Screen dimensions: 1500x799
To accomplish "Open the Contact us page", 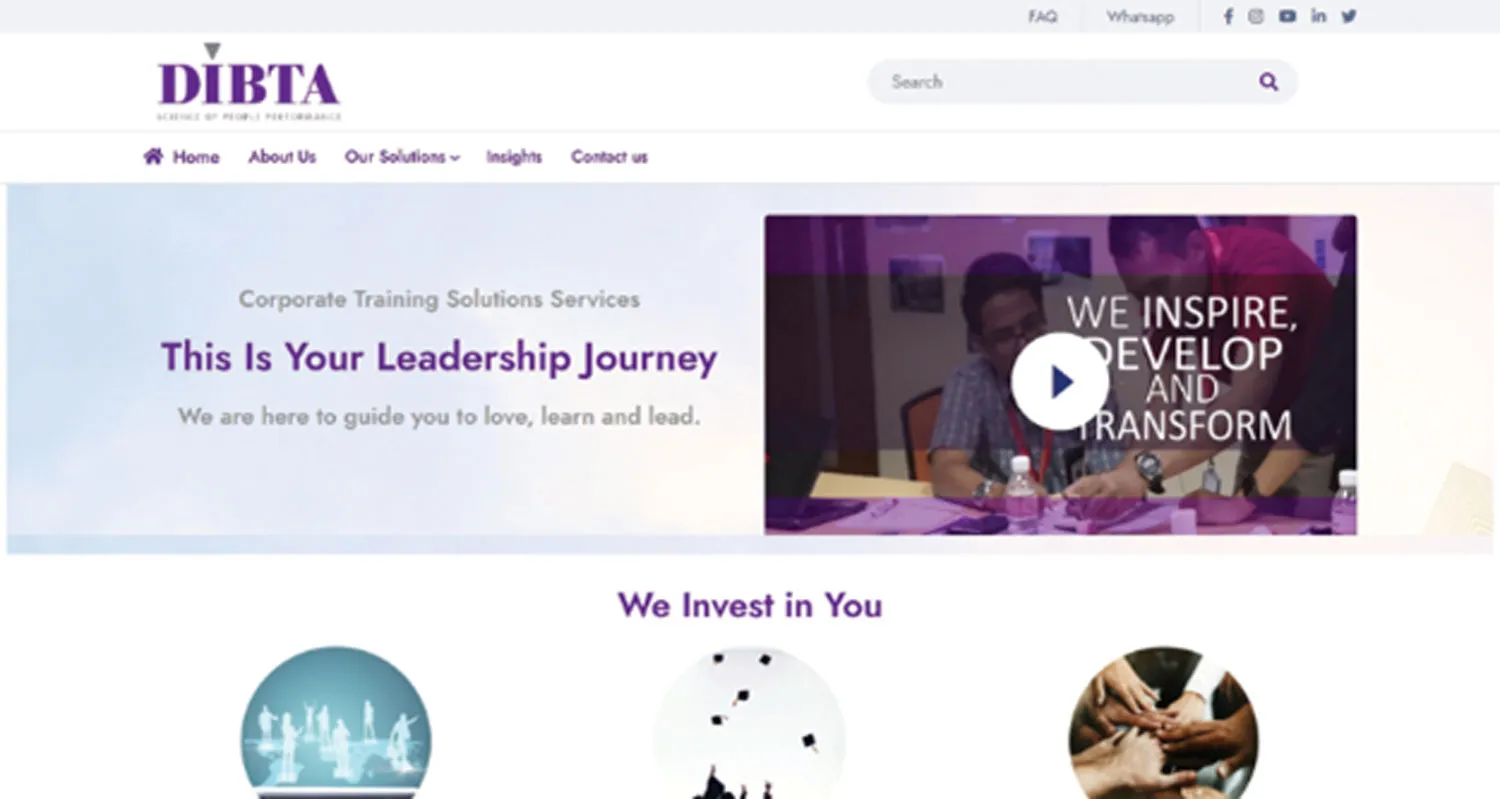I will pyautogui.click(x=609, y=157).
